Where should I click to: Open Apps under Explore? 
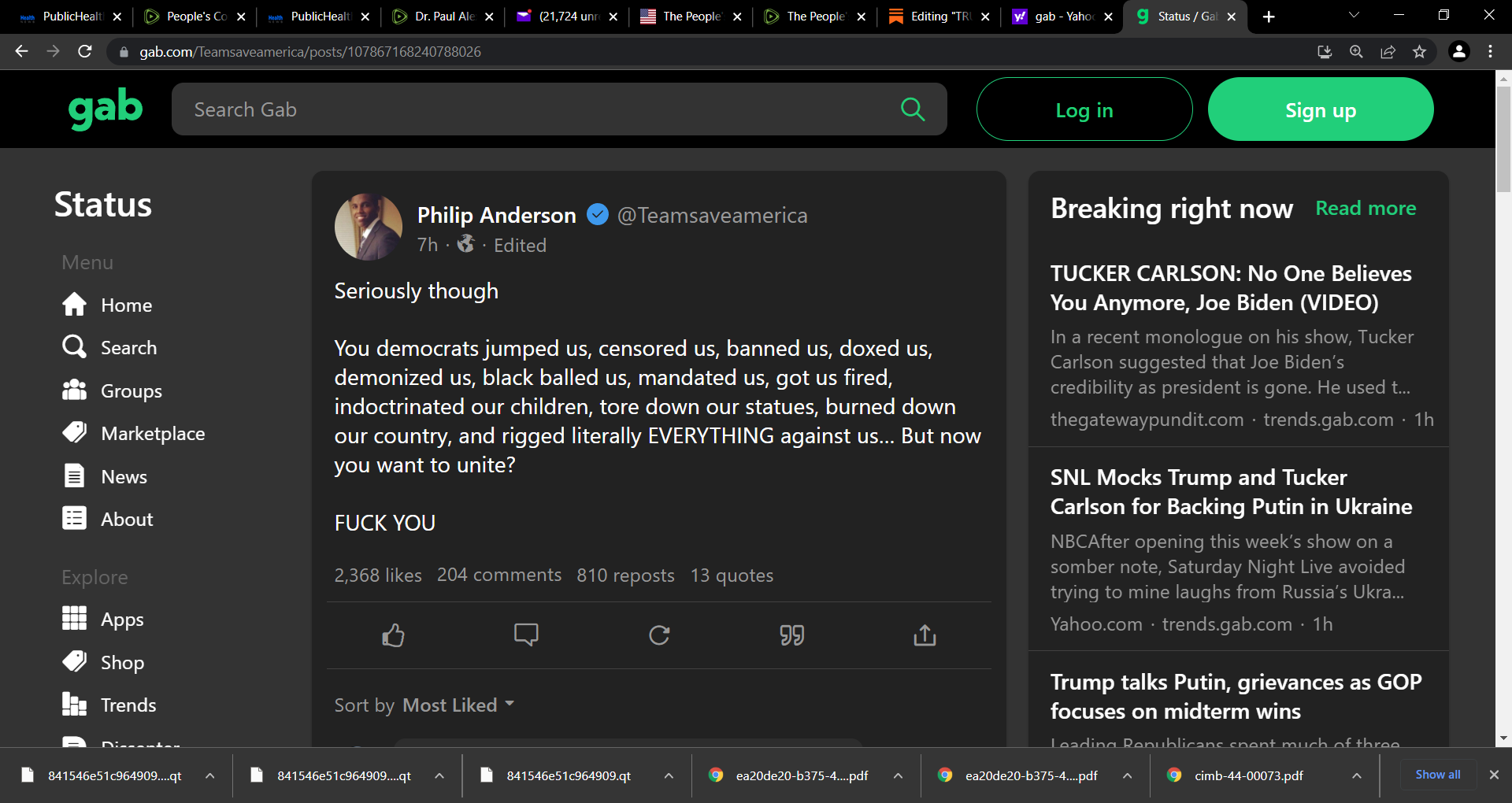[x=102, y=619]
